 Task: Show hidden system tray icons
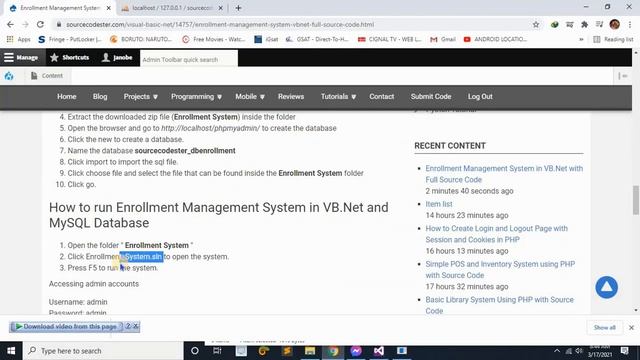557,351
